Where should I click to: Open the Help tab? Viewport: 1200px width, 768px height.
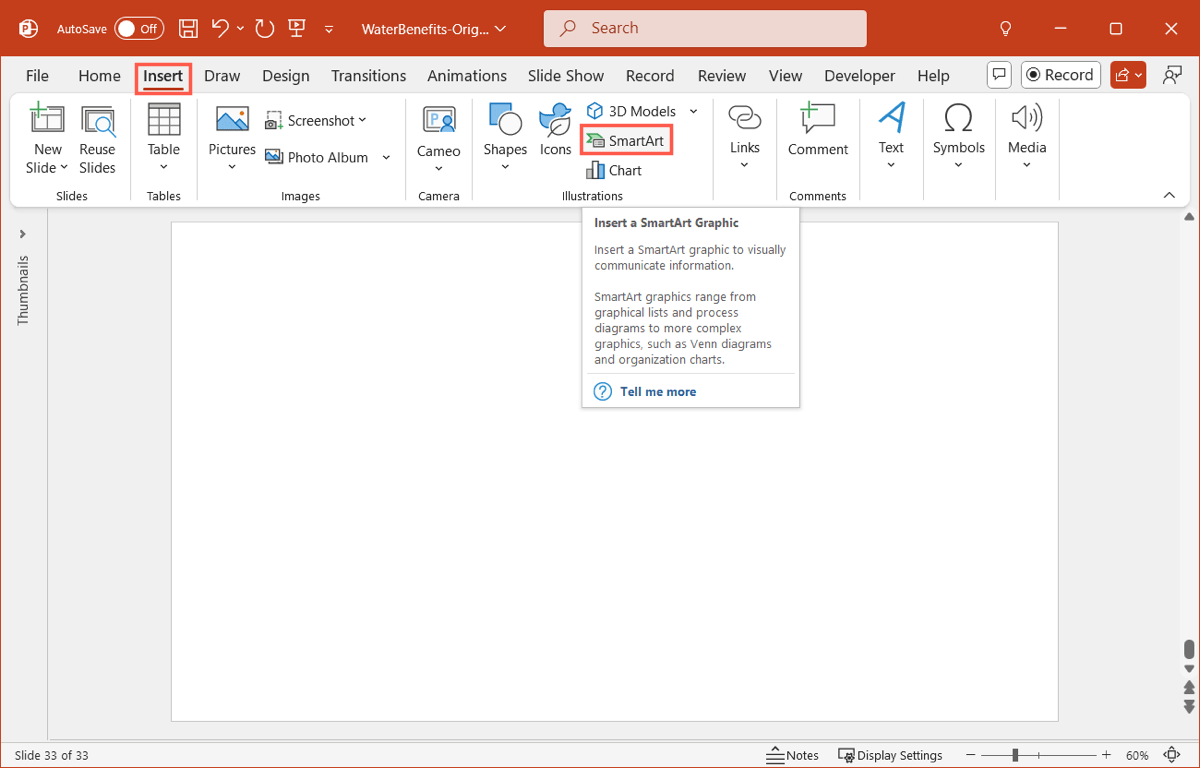933,75
